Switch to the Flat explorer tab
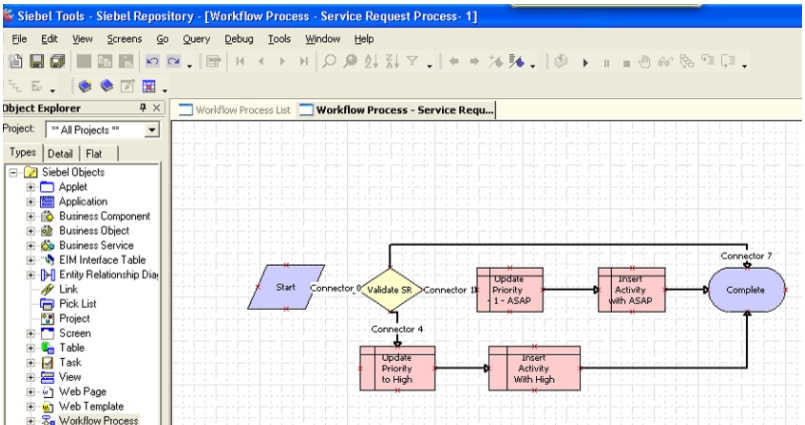The image size is (805, 425). tap(94, 153)
